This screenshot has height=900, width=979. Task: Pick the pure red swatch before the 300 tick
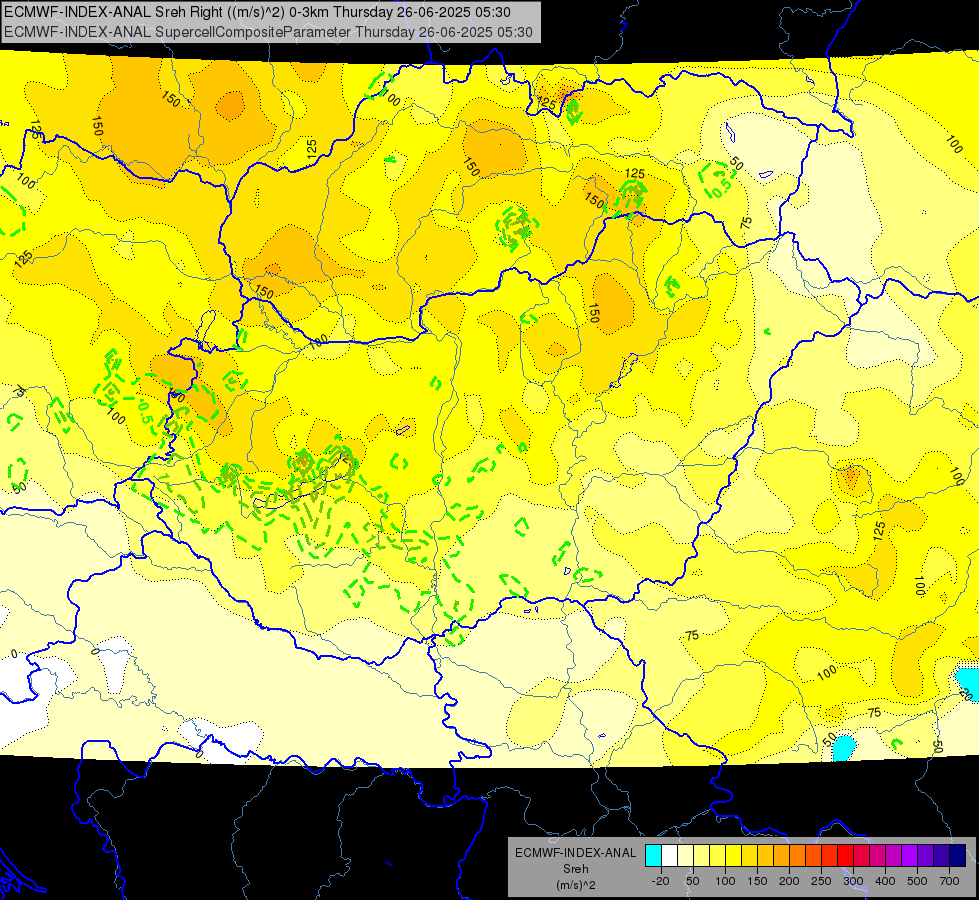pos(845,855)
